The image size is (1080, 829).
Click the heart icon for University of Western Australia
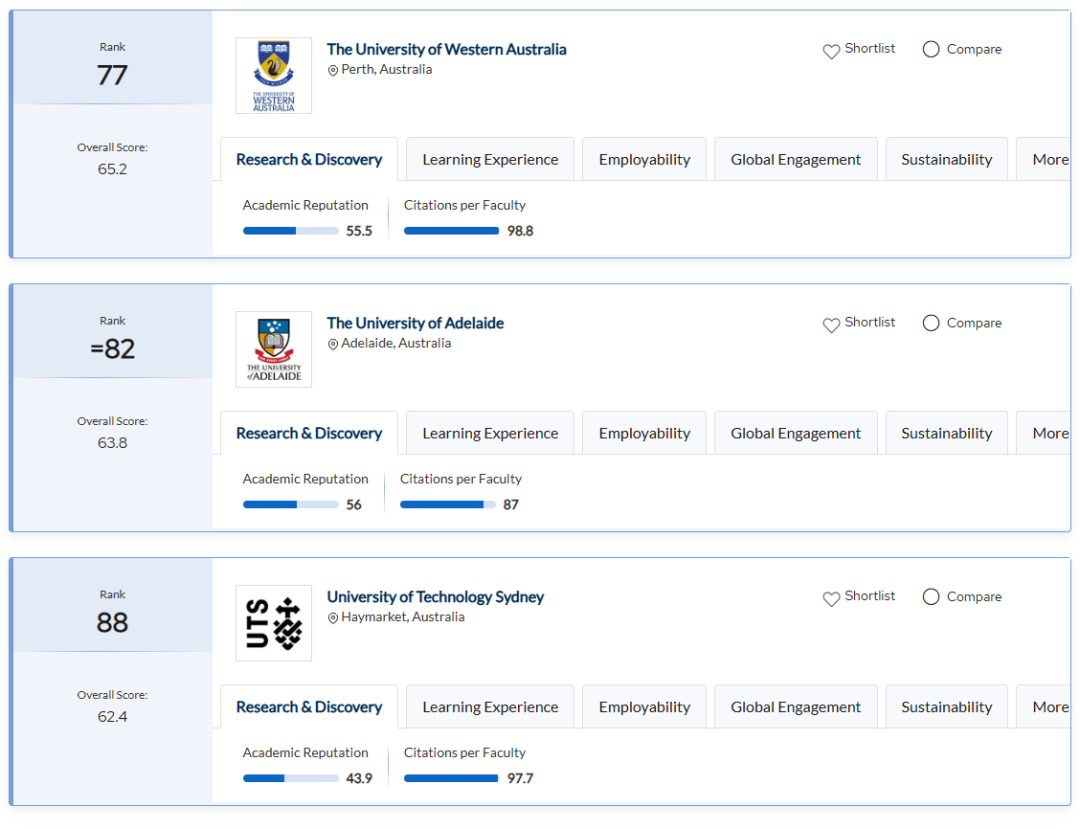click(x=831, y=51)
